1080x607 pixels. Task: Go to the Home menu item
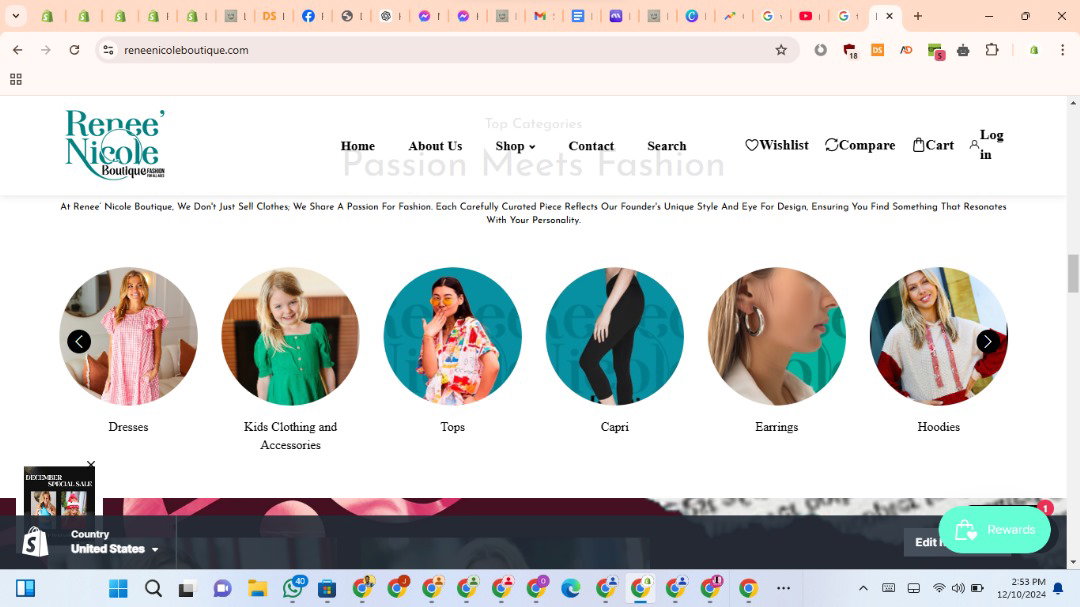click(357, 146)
